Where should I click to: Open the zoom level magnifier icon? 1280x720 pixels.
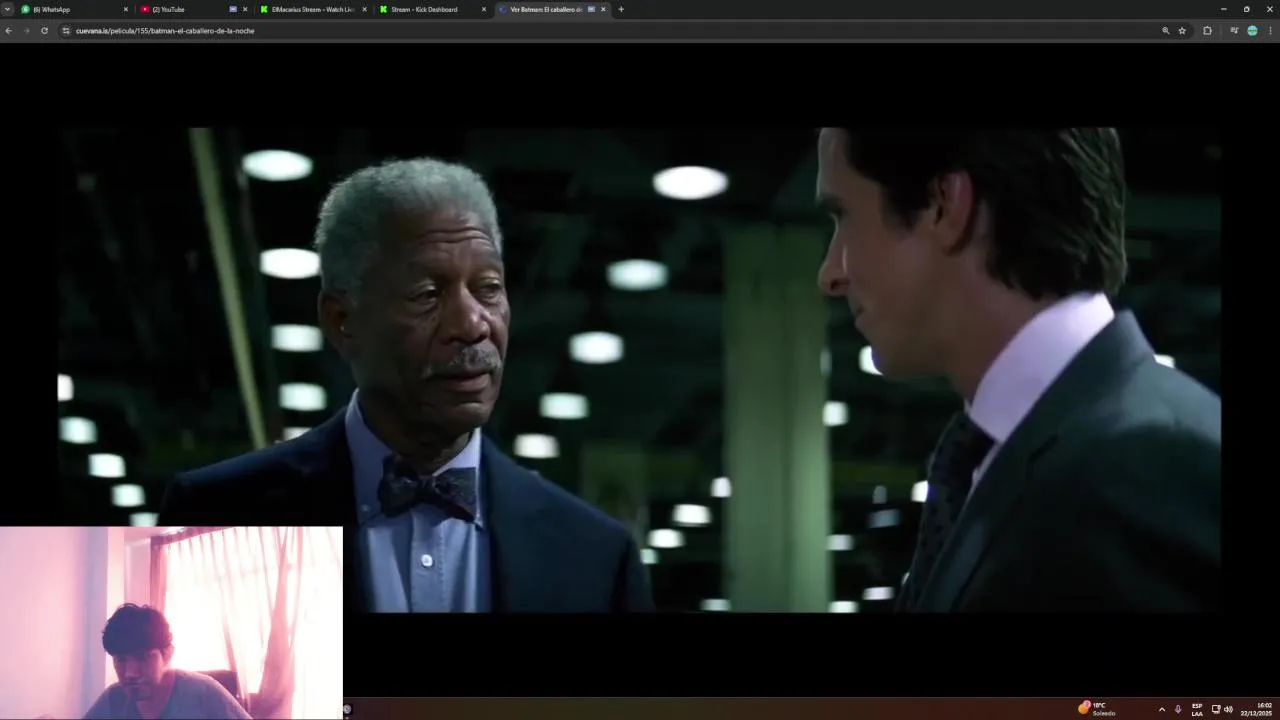tap(1166, 31)
